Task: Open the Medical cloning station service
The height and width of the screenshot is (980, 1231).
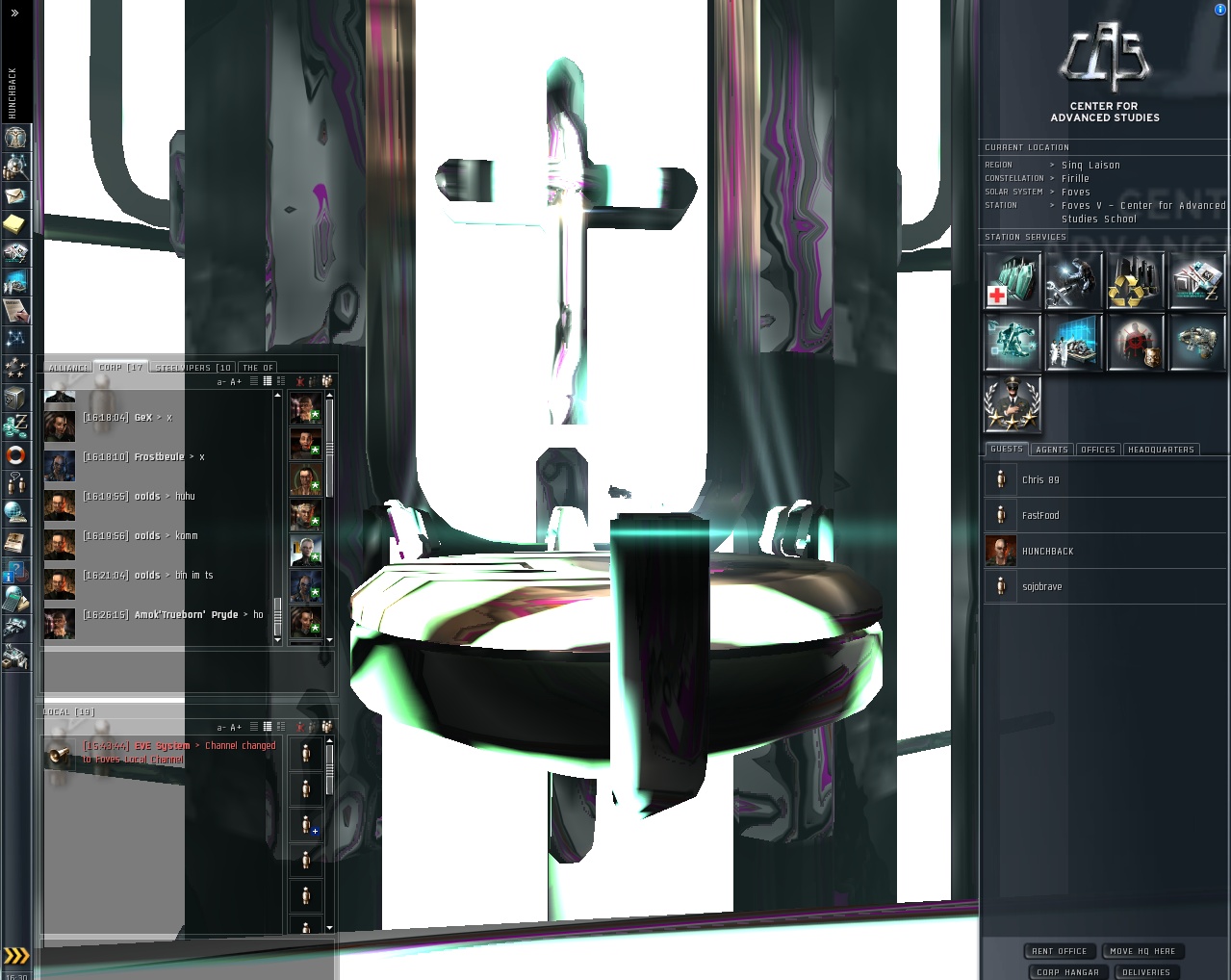Action: click(1013, 280)
